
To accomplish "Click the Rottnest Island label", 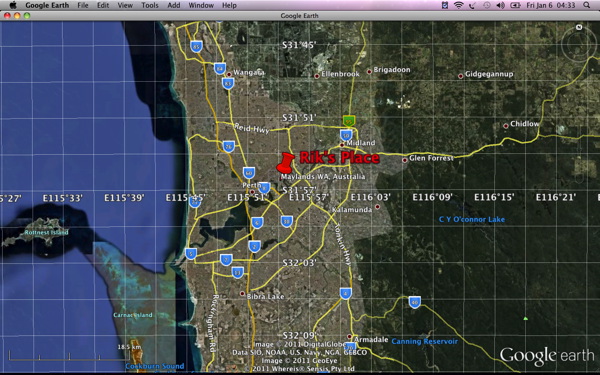I will click(46, 232).
